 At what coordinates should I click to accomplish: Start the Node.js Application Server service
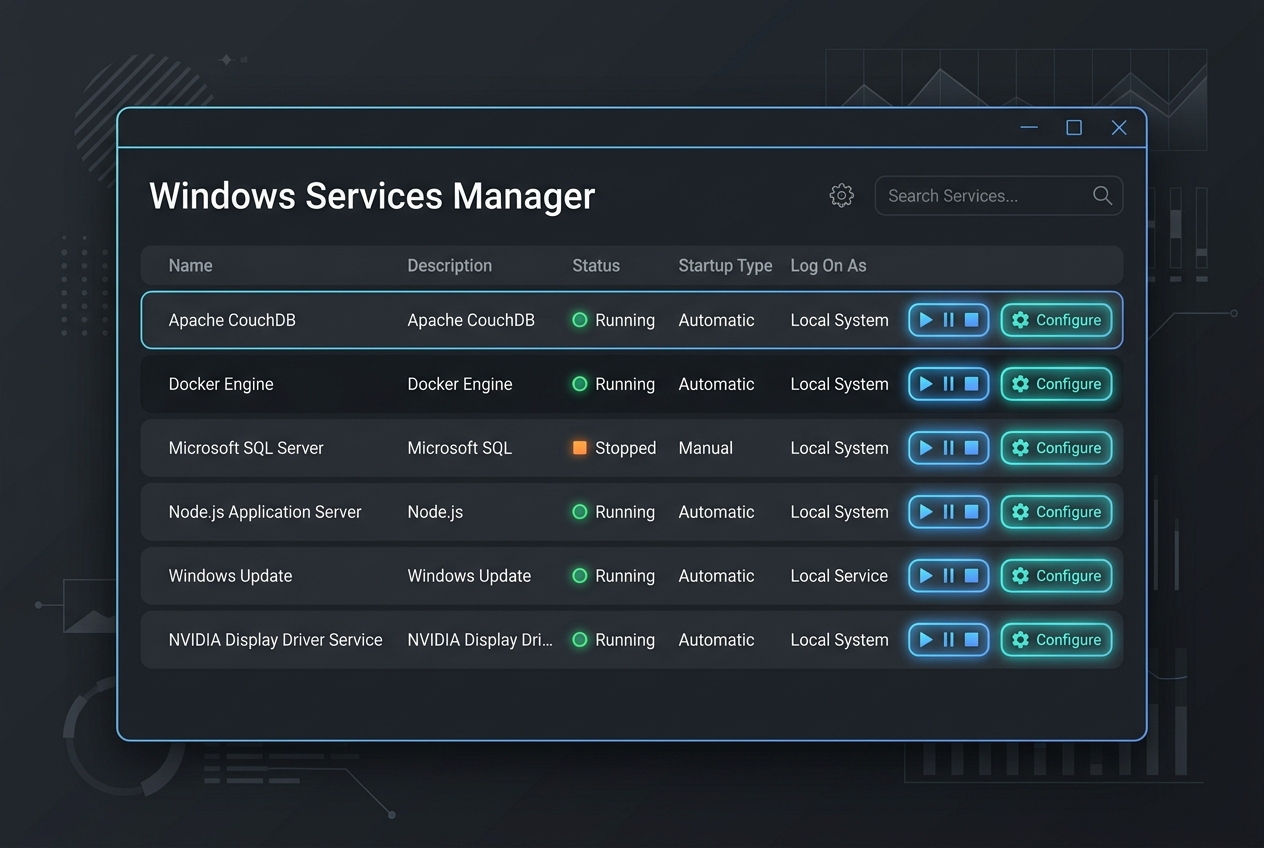926,512
